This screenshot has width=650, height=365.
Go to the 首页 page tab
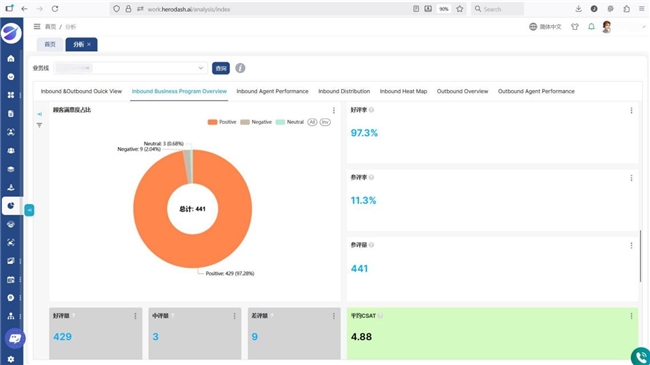click(50, 44)
